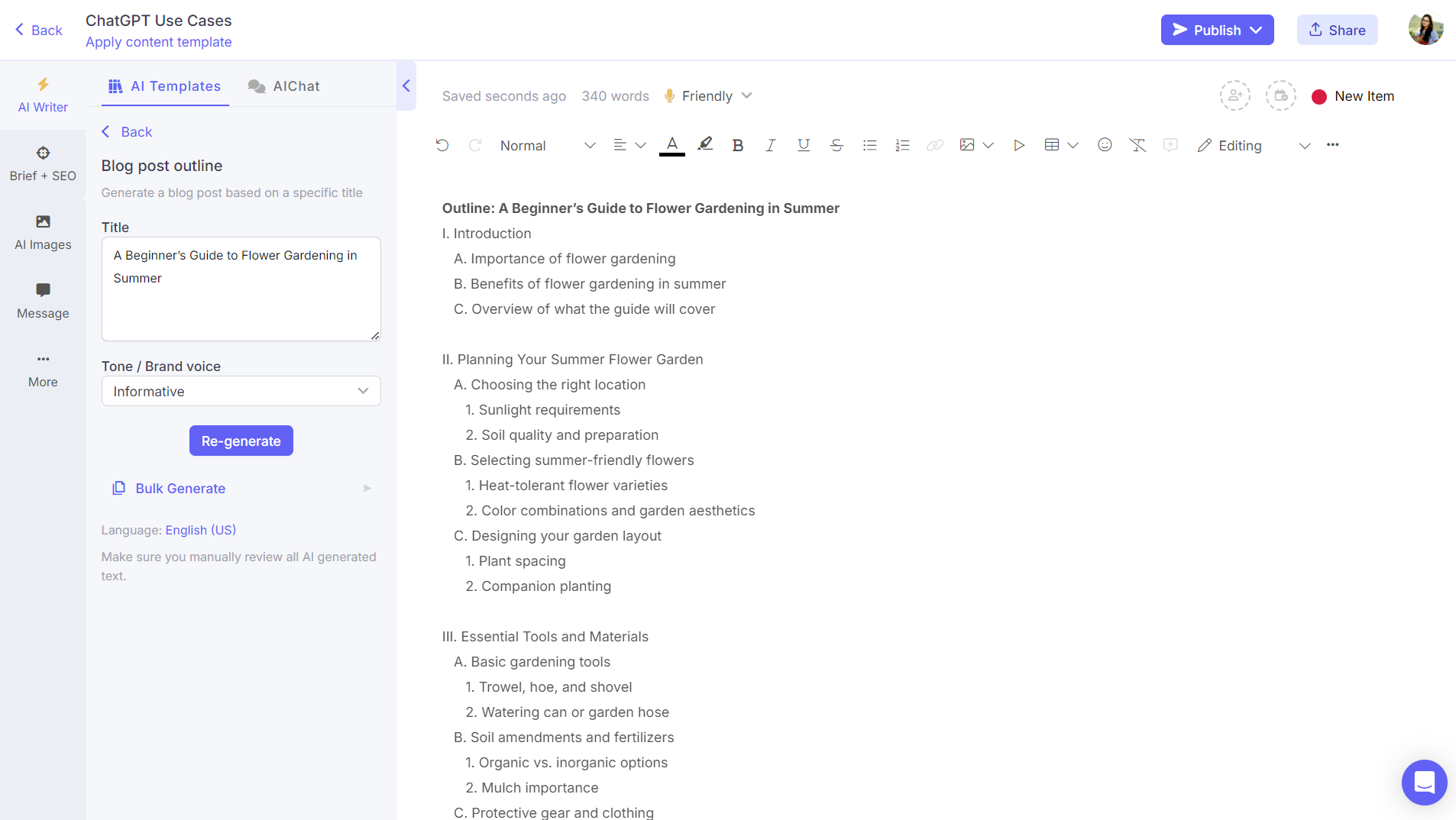
Task: Switch to the AIChat tab
Action: click(x=283, y=86)
